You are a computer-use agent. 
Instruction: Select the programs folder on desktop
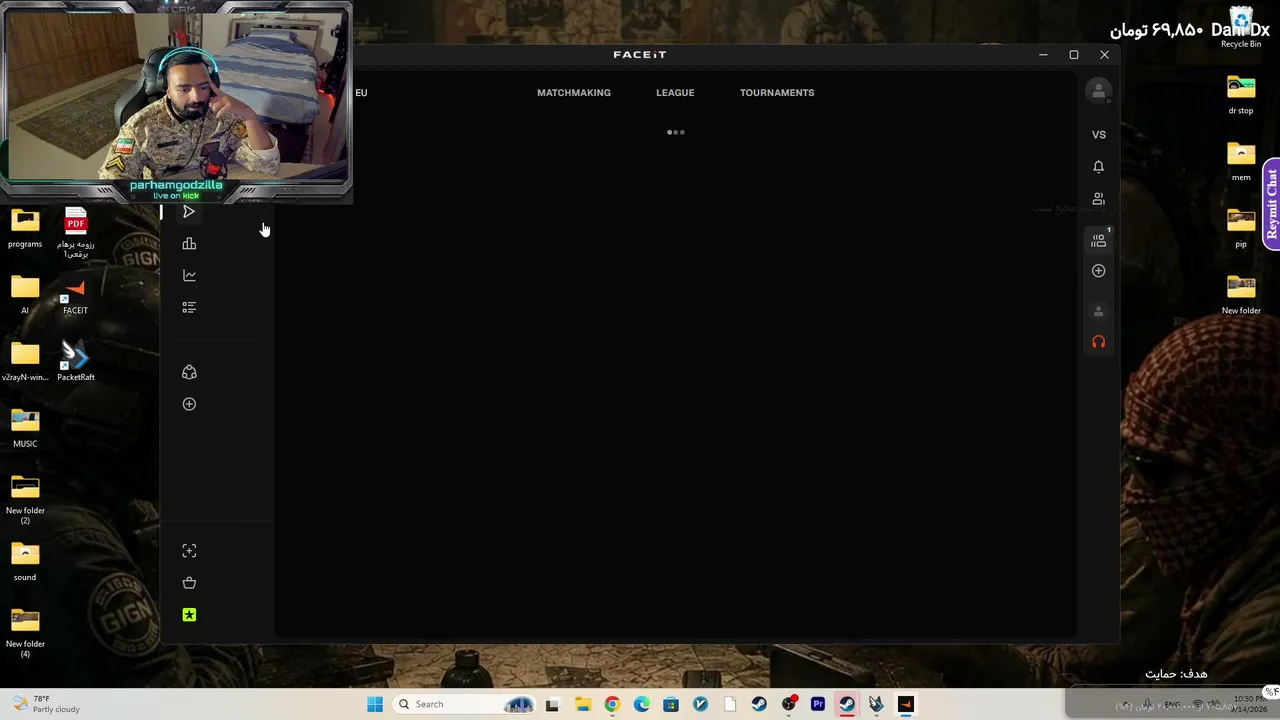point(25,228)
